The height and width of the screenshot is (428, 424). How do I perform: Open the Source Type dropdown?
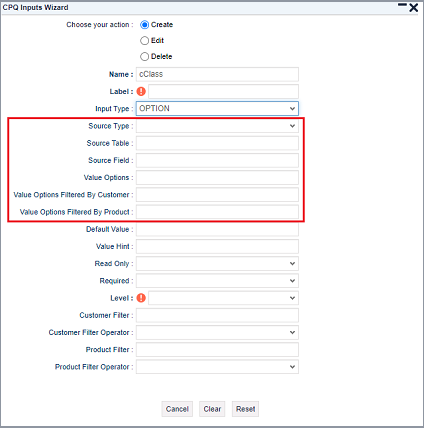pyautogui.click(x=217, y=126)
